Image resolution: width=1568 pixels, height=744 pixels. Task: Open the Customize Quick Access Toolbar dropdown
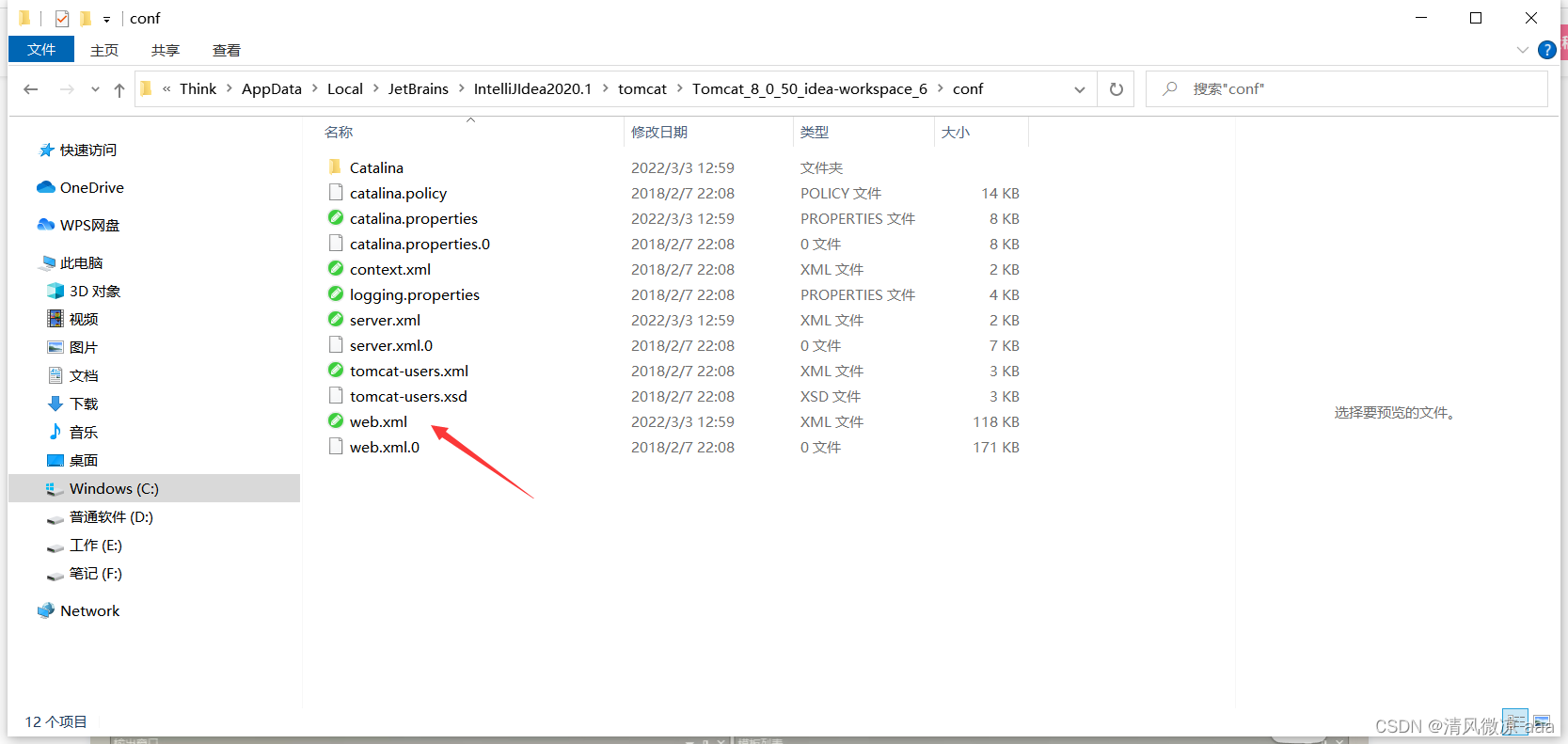pos(106,19)
